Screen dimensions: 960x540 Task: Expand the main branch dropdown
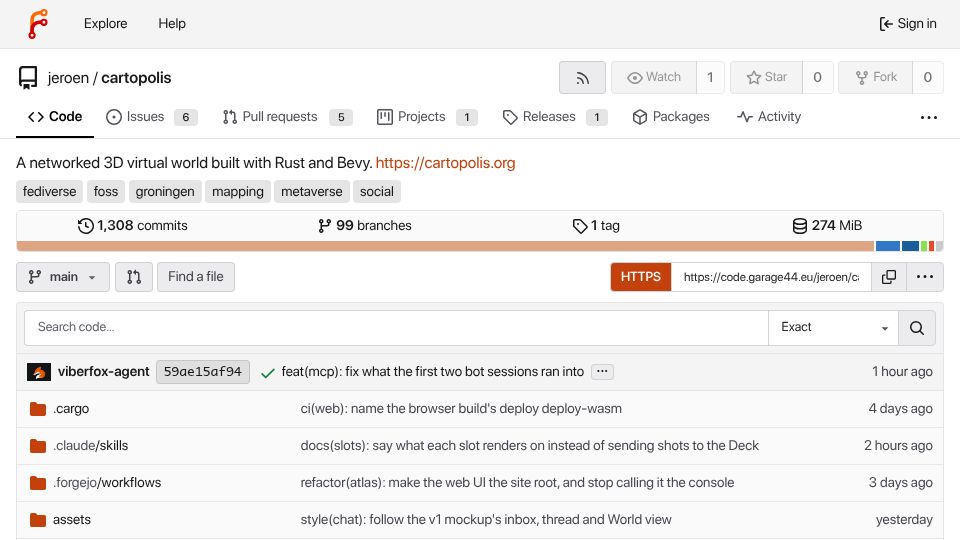pos(62,277)
